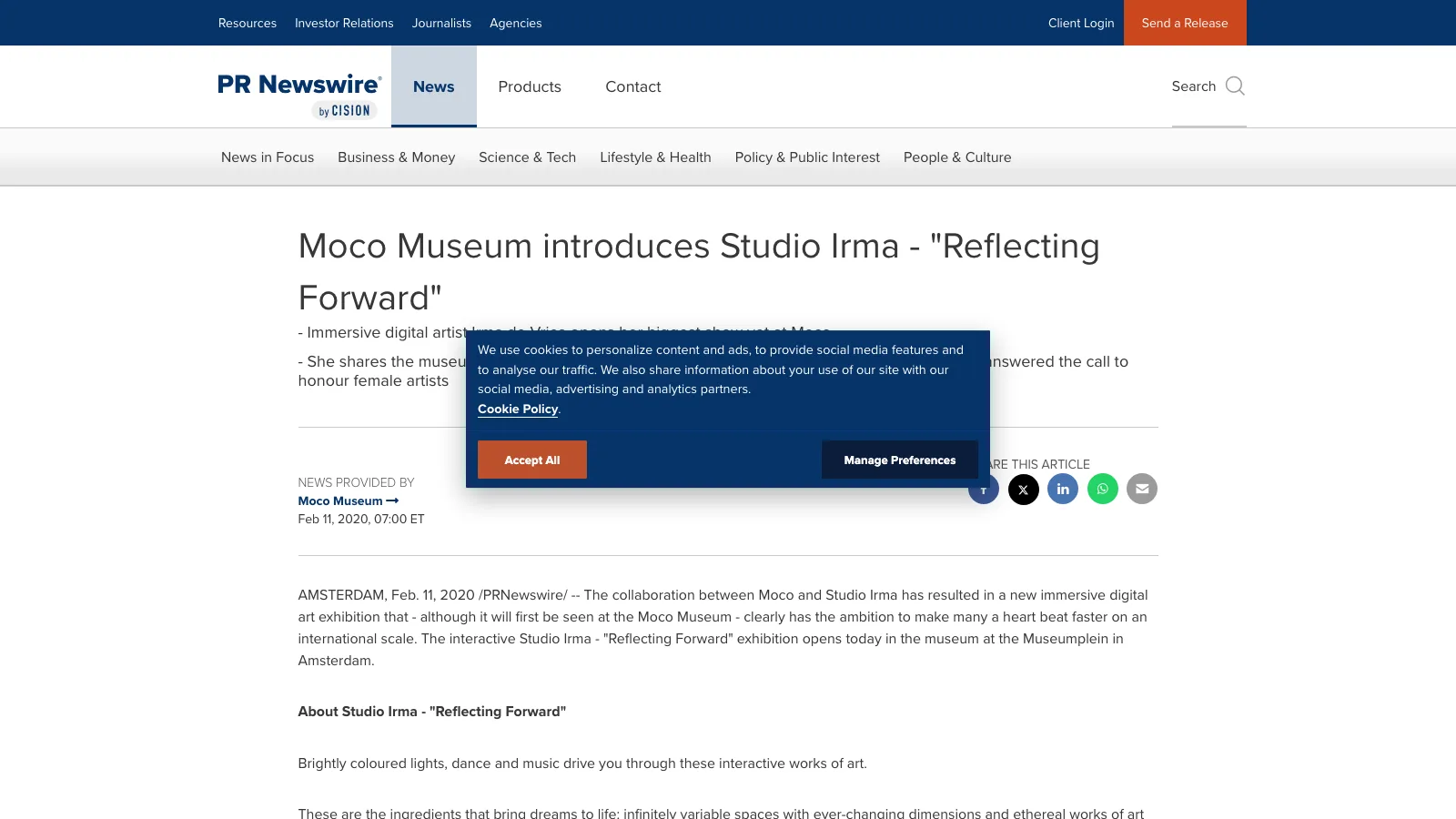This screenshot has height=819, width=1456.
Task: Share article via WhatsApp
Action: (x=1103, y=490)
